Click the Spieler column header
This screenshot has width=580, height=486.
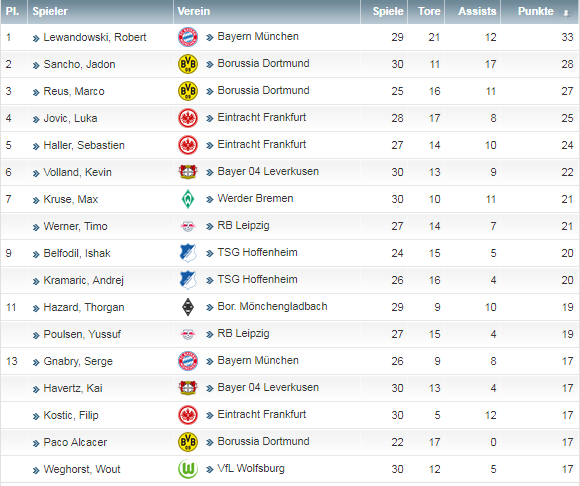(x=50, y=11)
